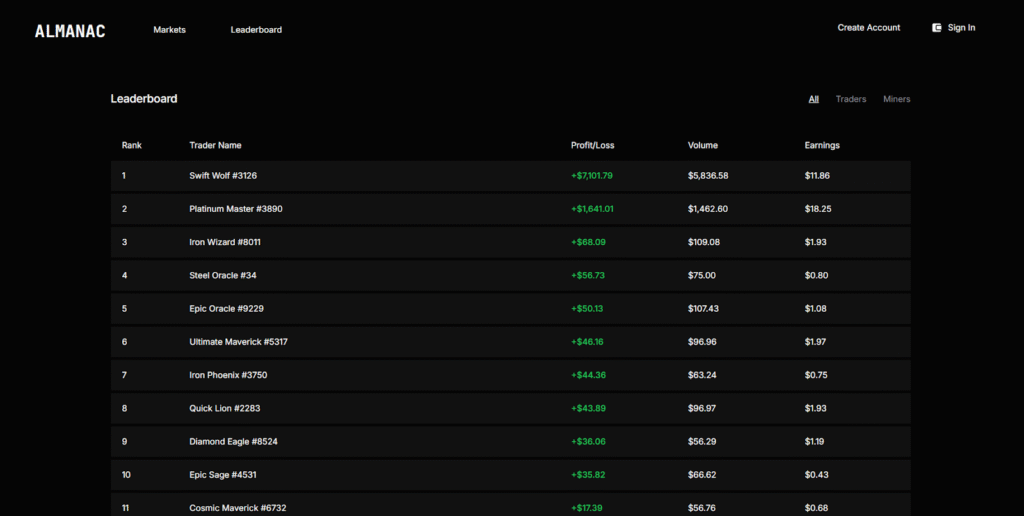This screenshot has height=516, width=1024.
Task: Select trader Swift Wolf #3126
Action: (x=223, y=176)
